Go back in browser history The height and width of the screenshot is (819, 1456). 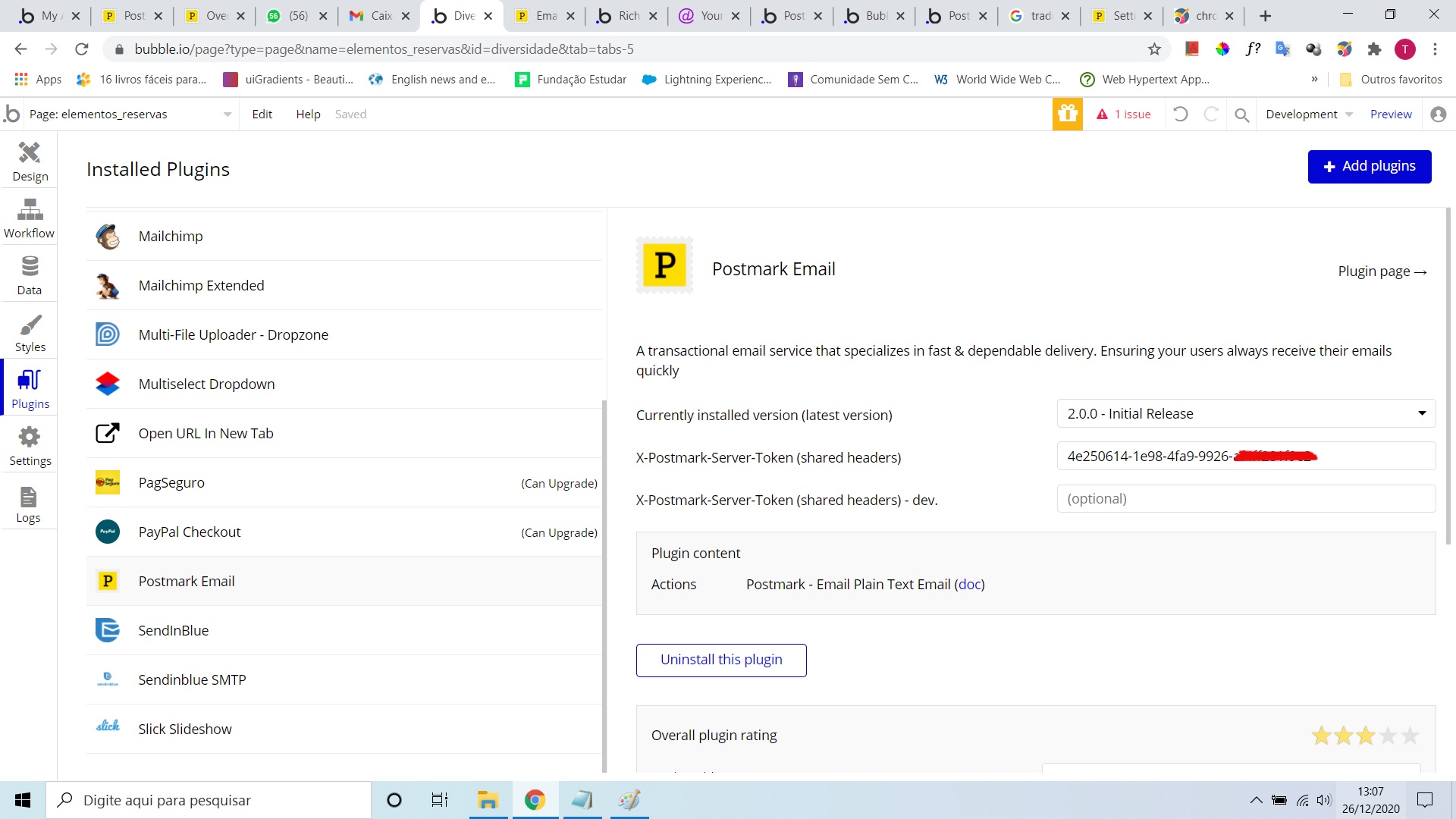click(x=20, y=49)
